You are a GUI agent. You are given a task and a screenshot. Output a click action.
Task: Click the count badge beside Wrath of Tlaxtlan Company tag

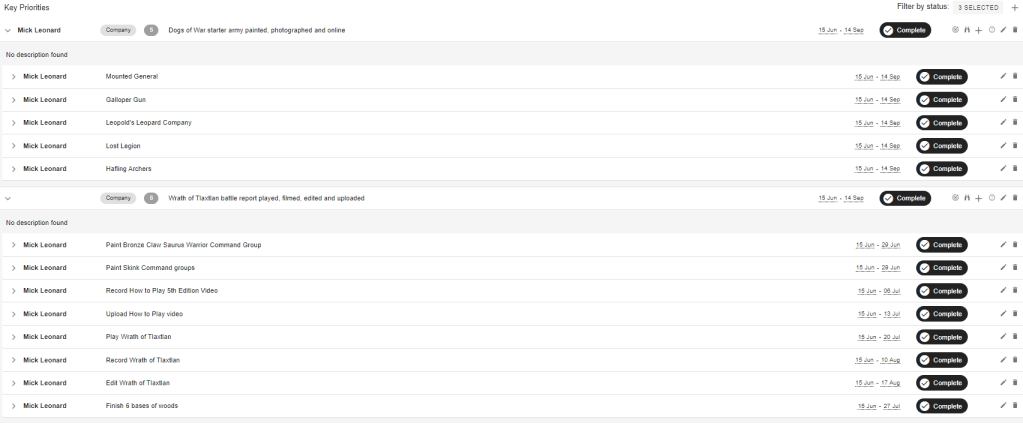pos(151,198)
